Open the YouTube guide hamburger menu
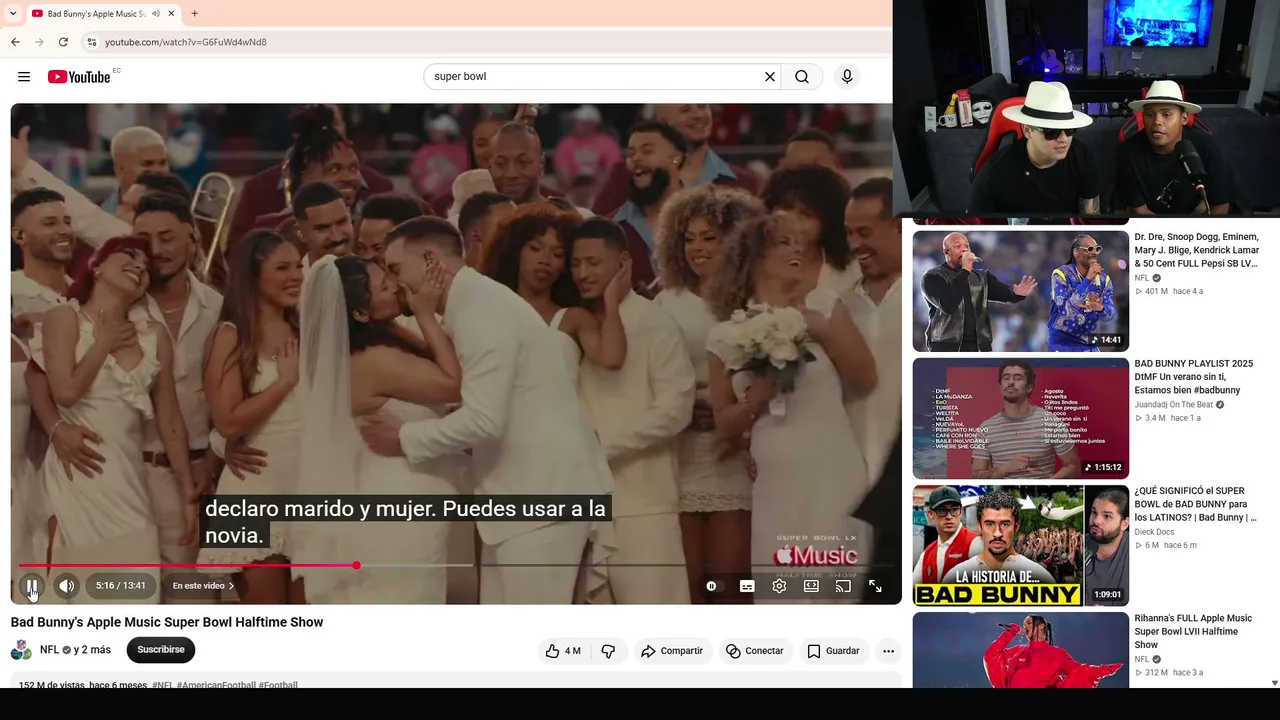 click(24, 77)
